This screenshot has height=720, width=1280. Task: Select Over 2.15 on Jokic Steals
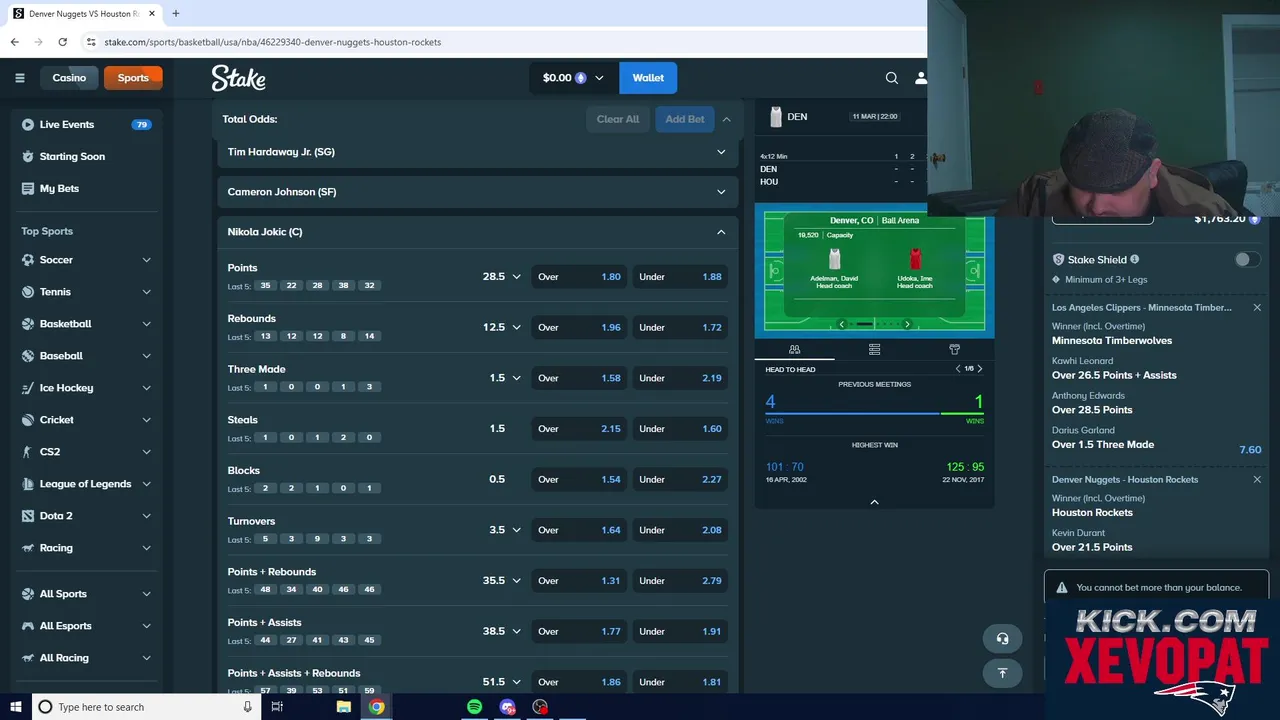point(580,429)
